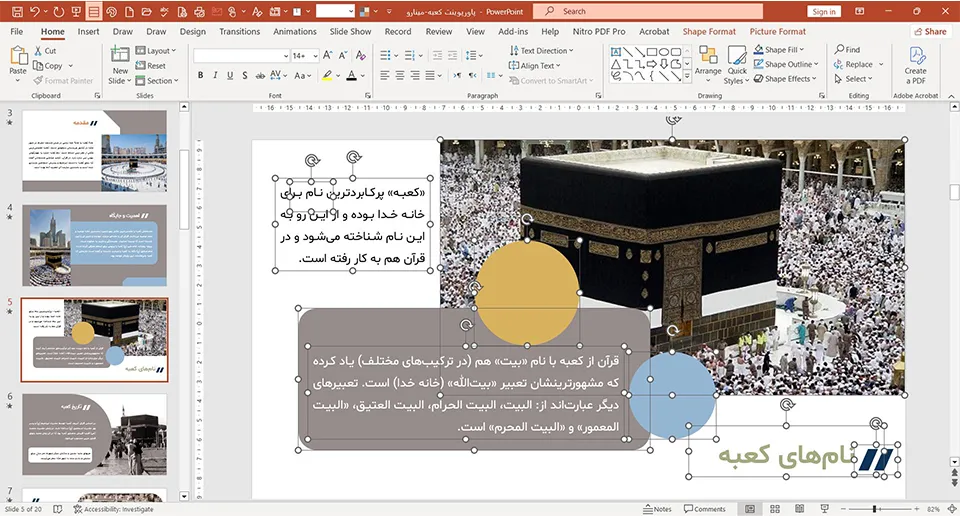Click Find in Editing group
Viewport: 960px width, 516px height.
847,50
